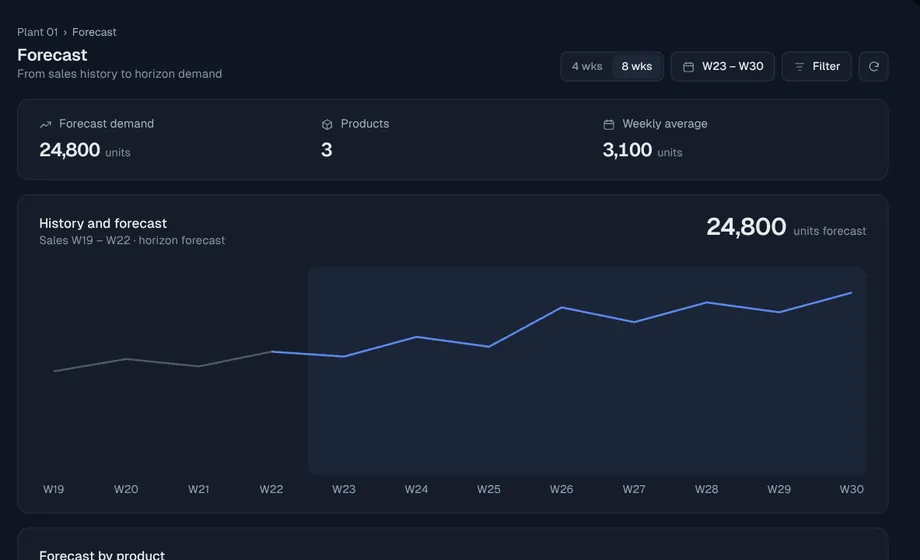Click the W27 axis label
Image resolution: width=920 pixels, height=560 pixels.
634,490
